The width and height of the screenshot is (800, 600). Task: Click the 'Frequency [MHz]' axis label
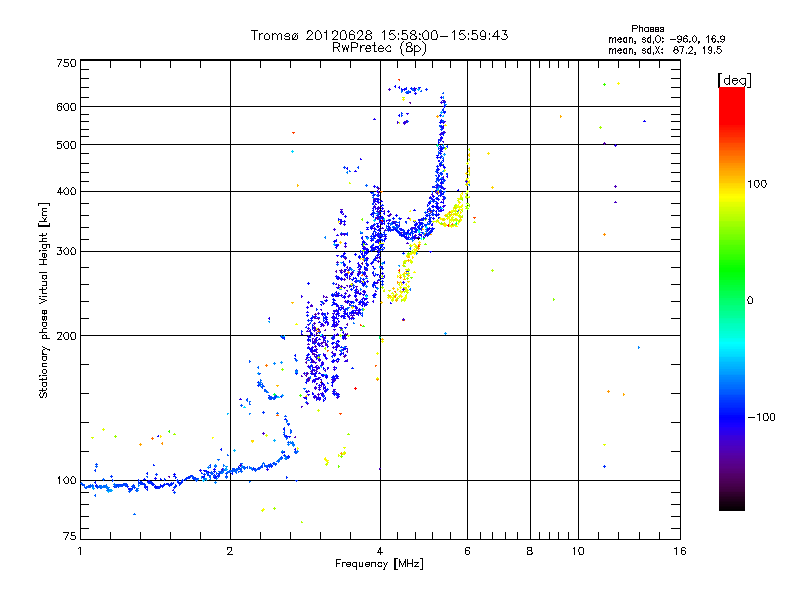pos(379,564)
